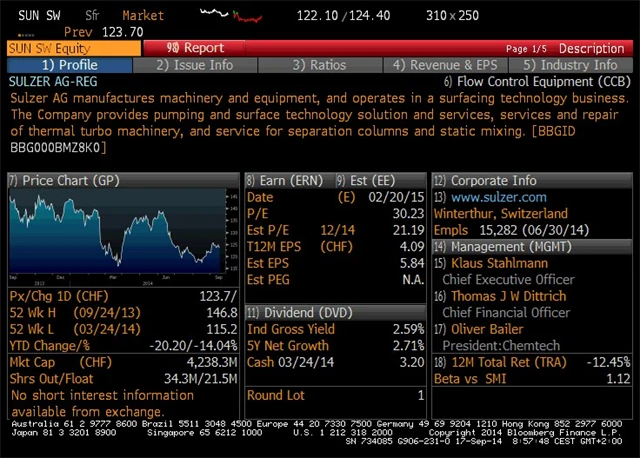This screenshot has height=458, width=640.
Task: Click the -12.45% total return value
Action: coord(609,362)
